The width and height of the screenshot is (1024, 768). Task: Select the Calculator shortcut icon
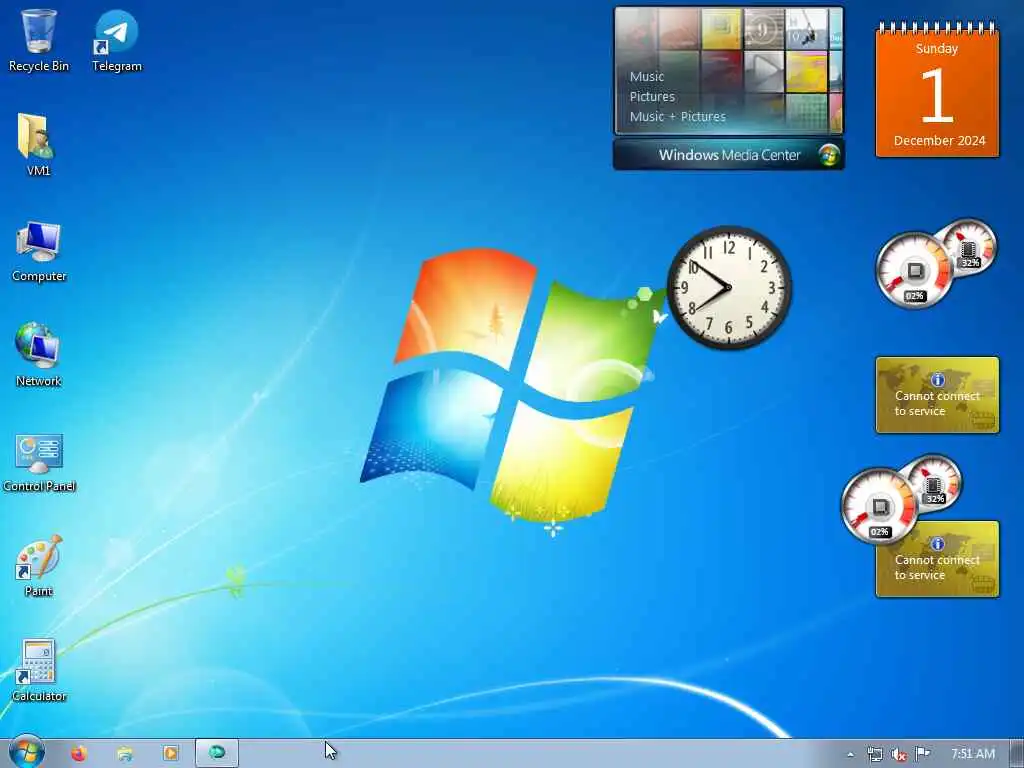point(39,671)
